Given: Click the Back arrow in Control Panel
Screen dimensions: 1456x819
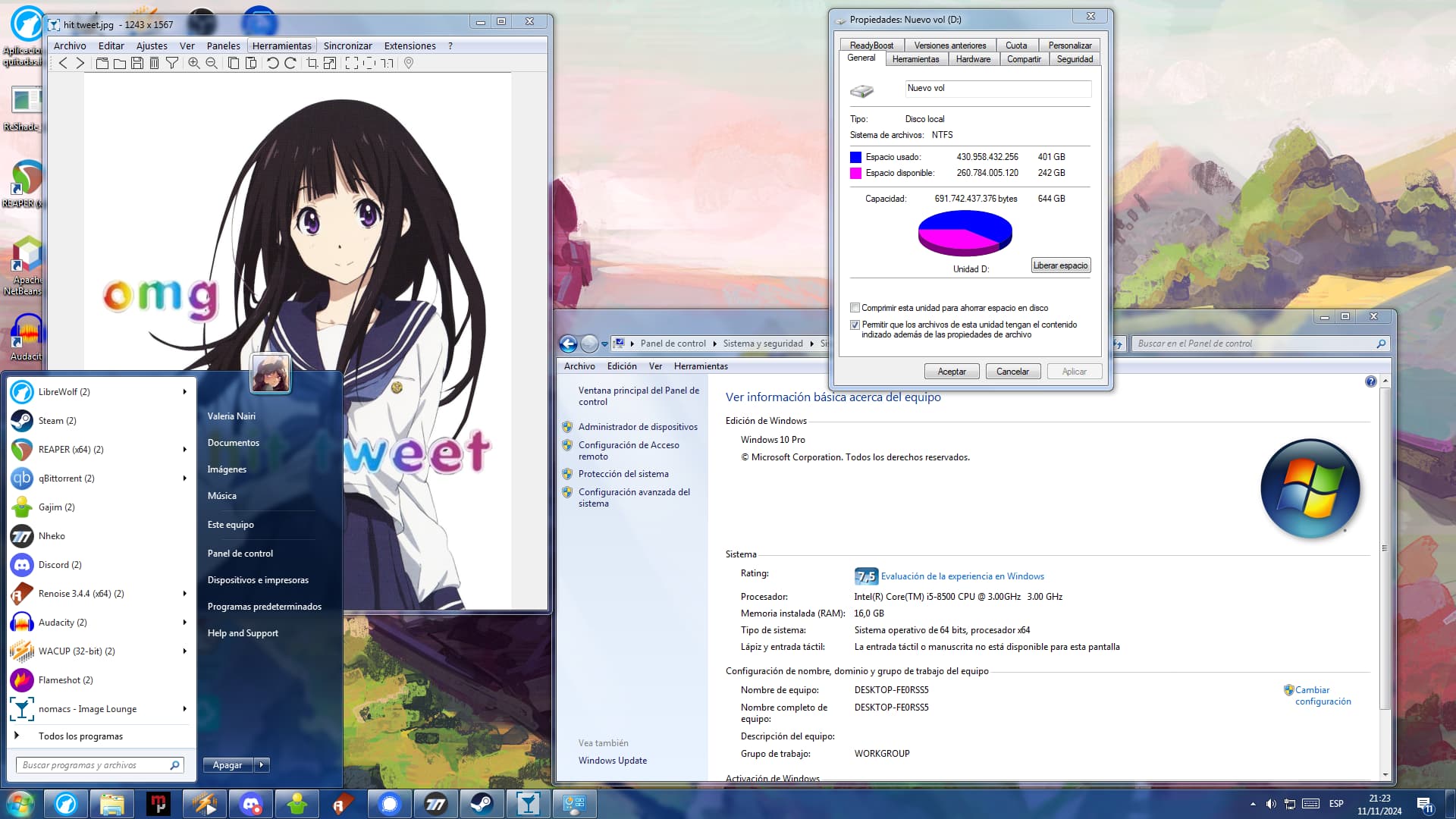Looking at the screenshot, I should click(568, 344).
